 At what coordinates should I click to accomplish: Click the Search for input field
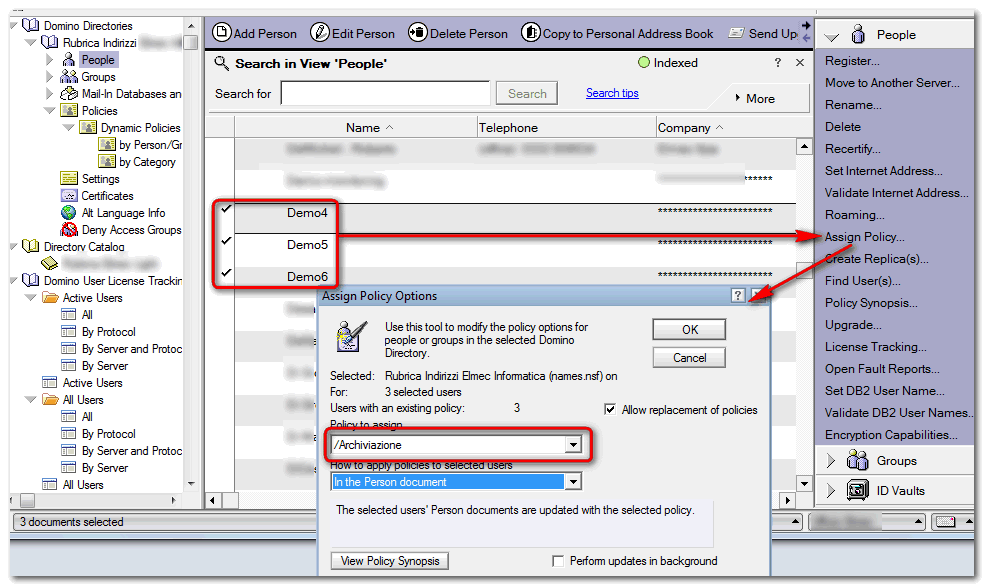pos(385,93)
